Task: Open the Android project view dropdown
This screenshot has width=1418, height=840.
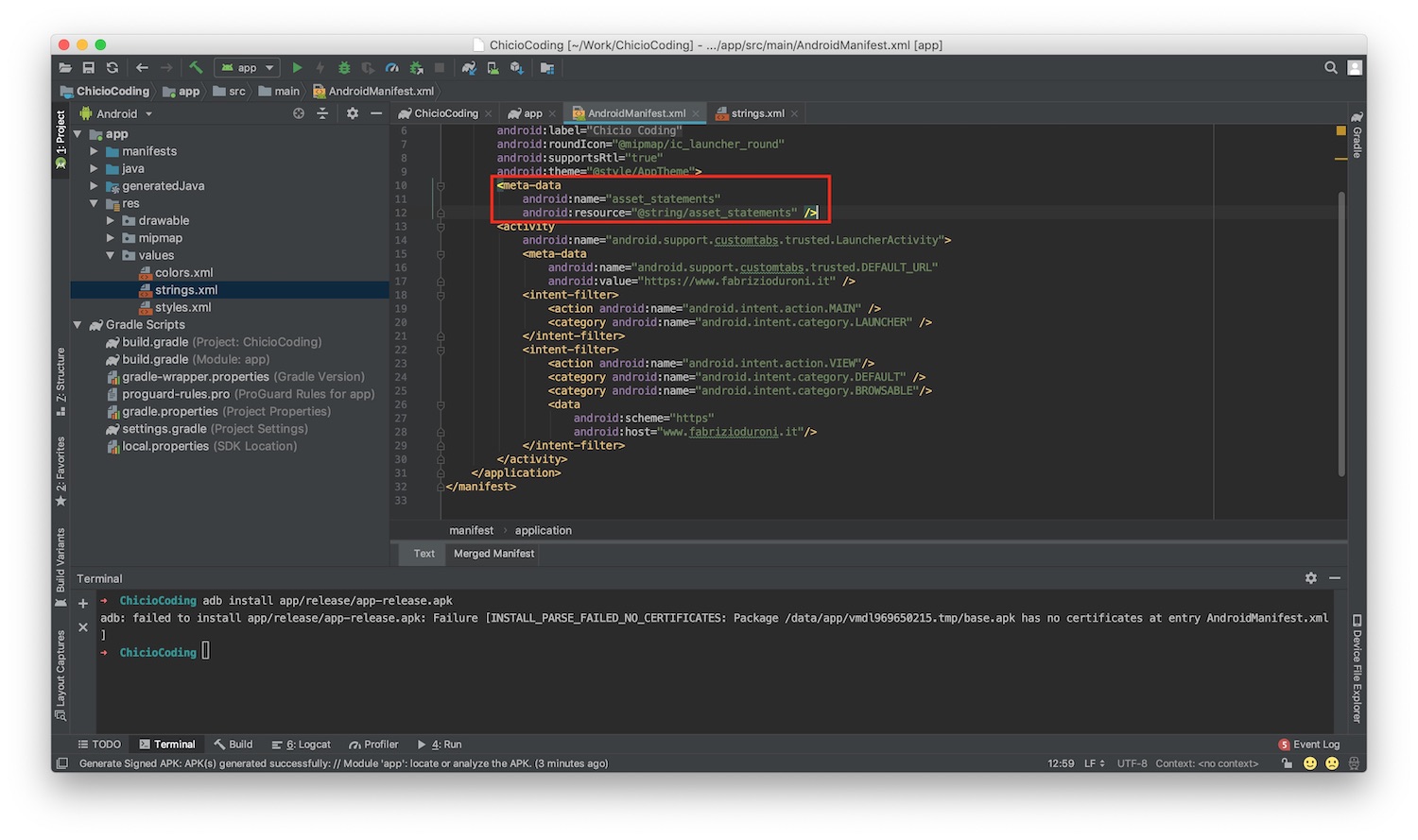Action: (116, 113)
